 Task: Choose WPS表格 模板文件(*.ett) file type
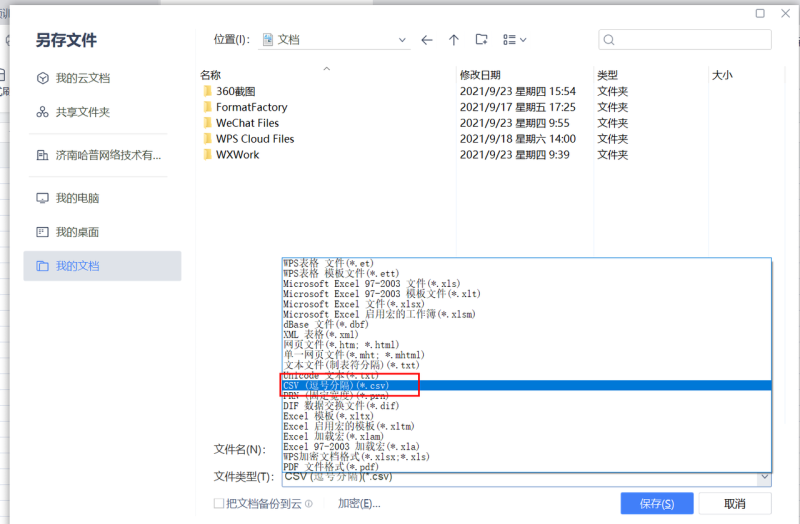point(527,273)
